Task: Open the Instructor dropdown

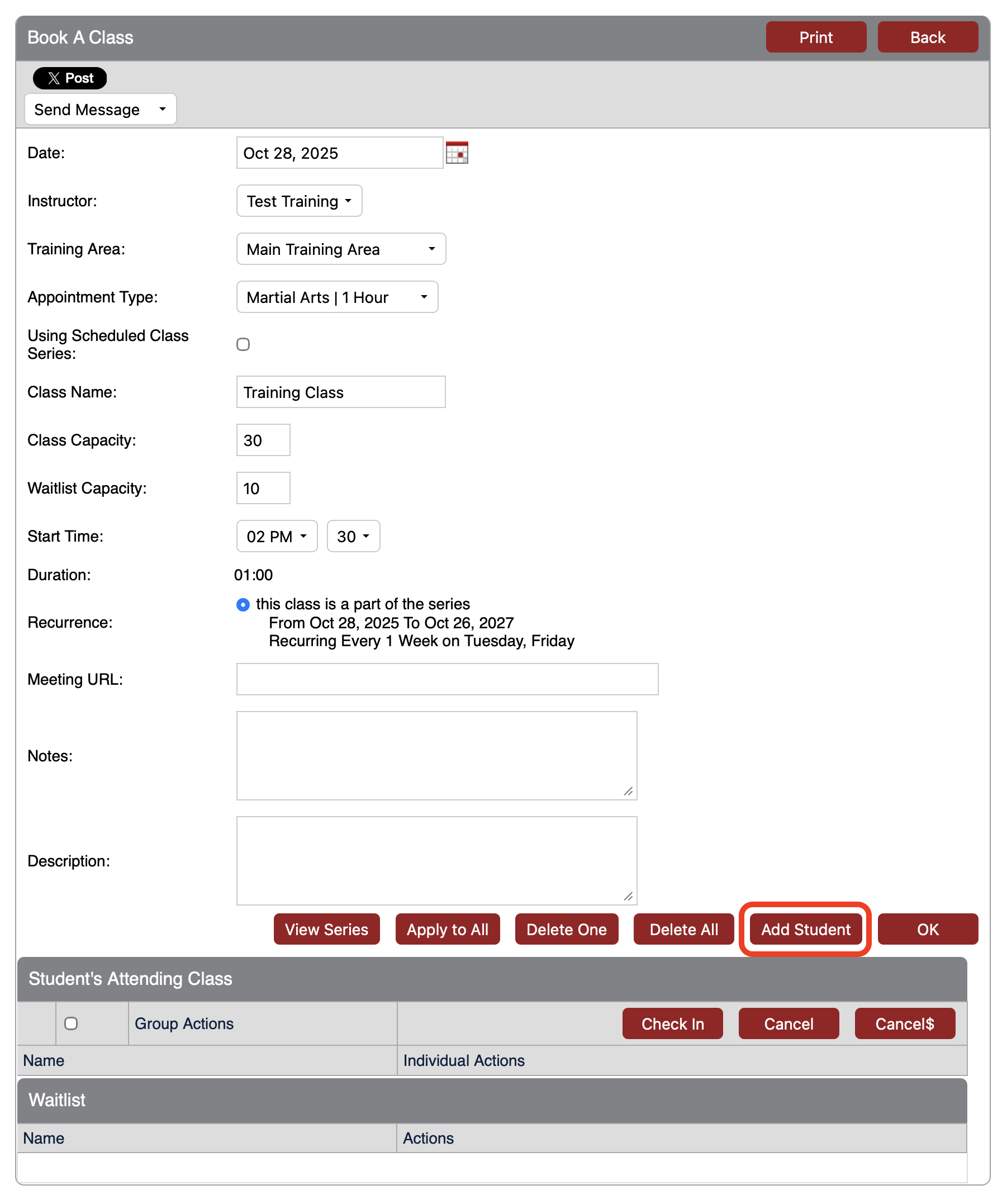Action: click(x=298, y=201)
